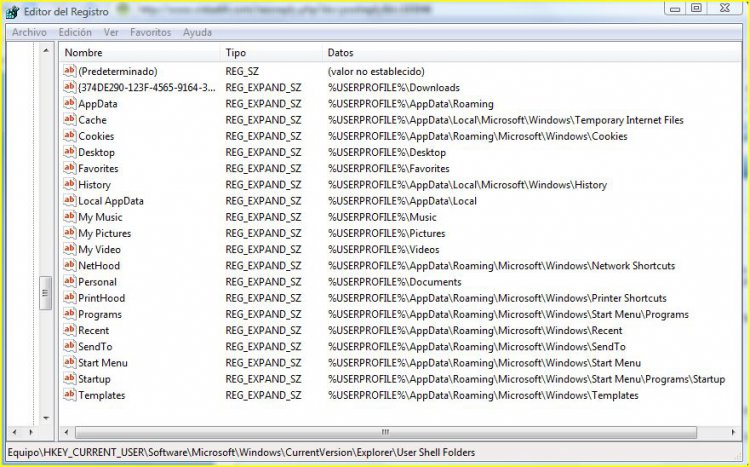The width and height of the screenshot is (750, 467).
Task: Open the Ver menu
Action: (111, 33)
